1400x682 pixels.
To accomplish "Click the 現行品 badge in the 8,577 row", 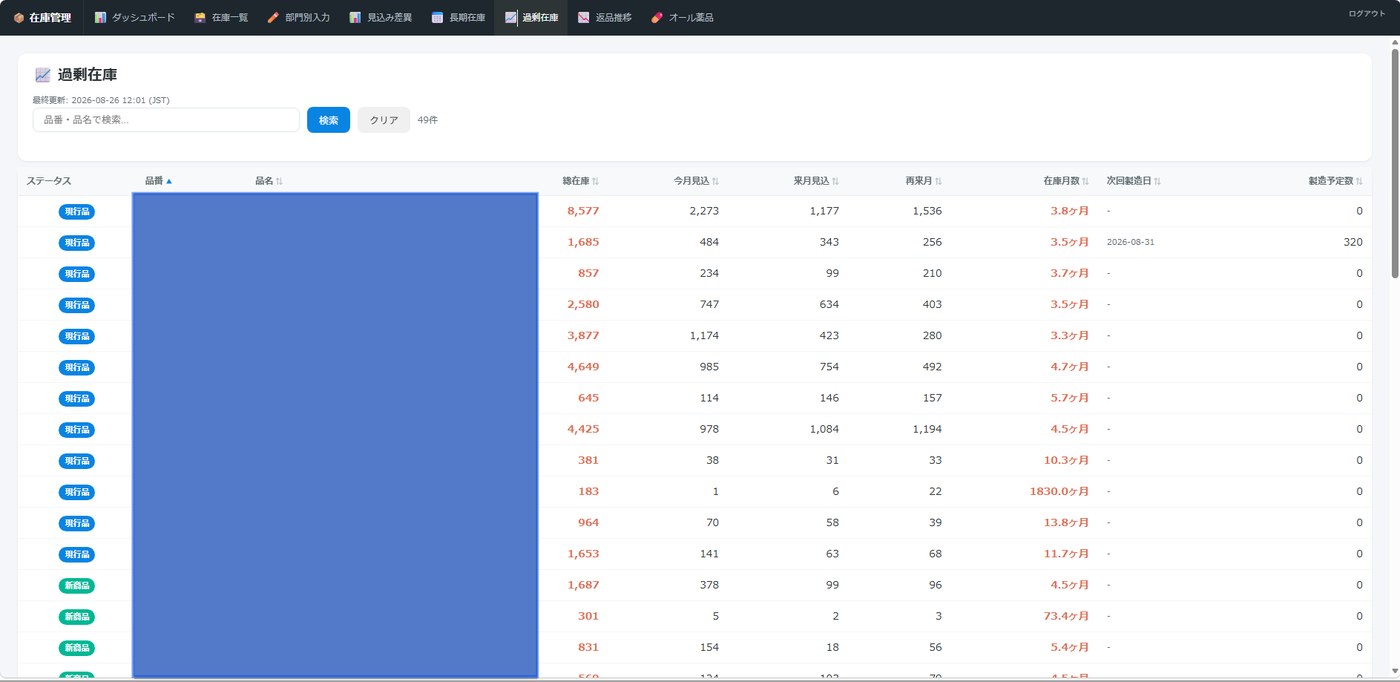I will click(76, 211).
